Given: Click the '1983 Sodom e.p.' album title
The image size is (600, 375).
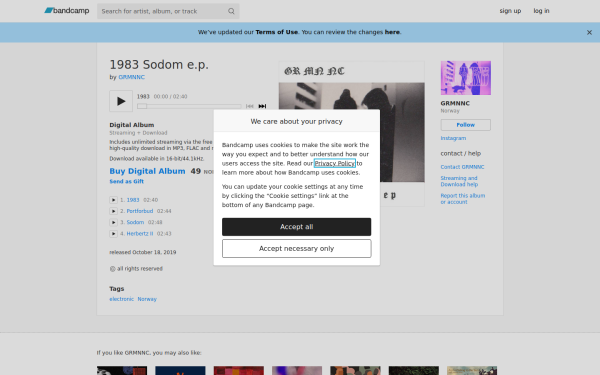Looking at the screenshot, I should pos(159,65).
